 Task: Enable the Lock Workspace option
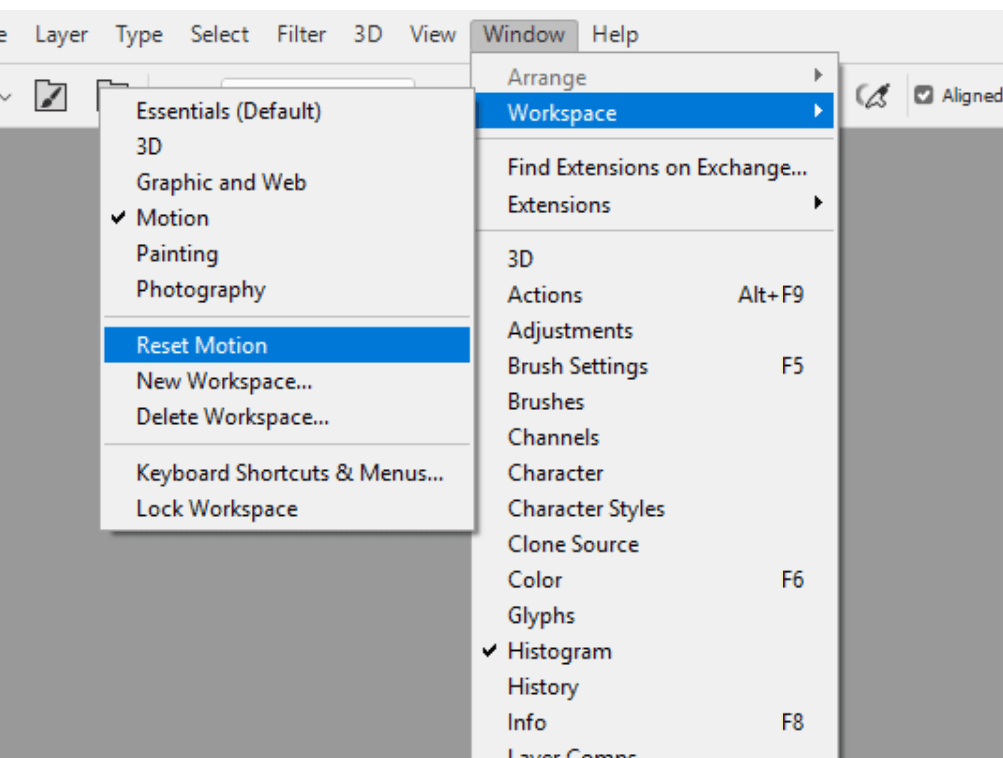tap(217, 508)
